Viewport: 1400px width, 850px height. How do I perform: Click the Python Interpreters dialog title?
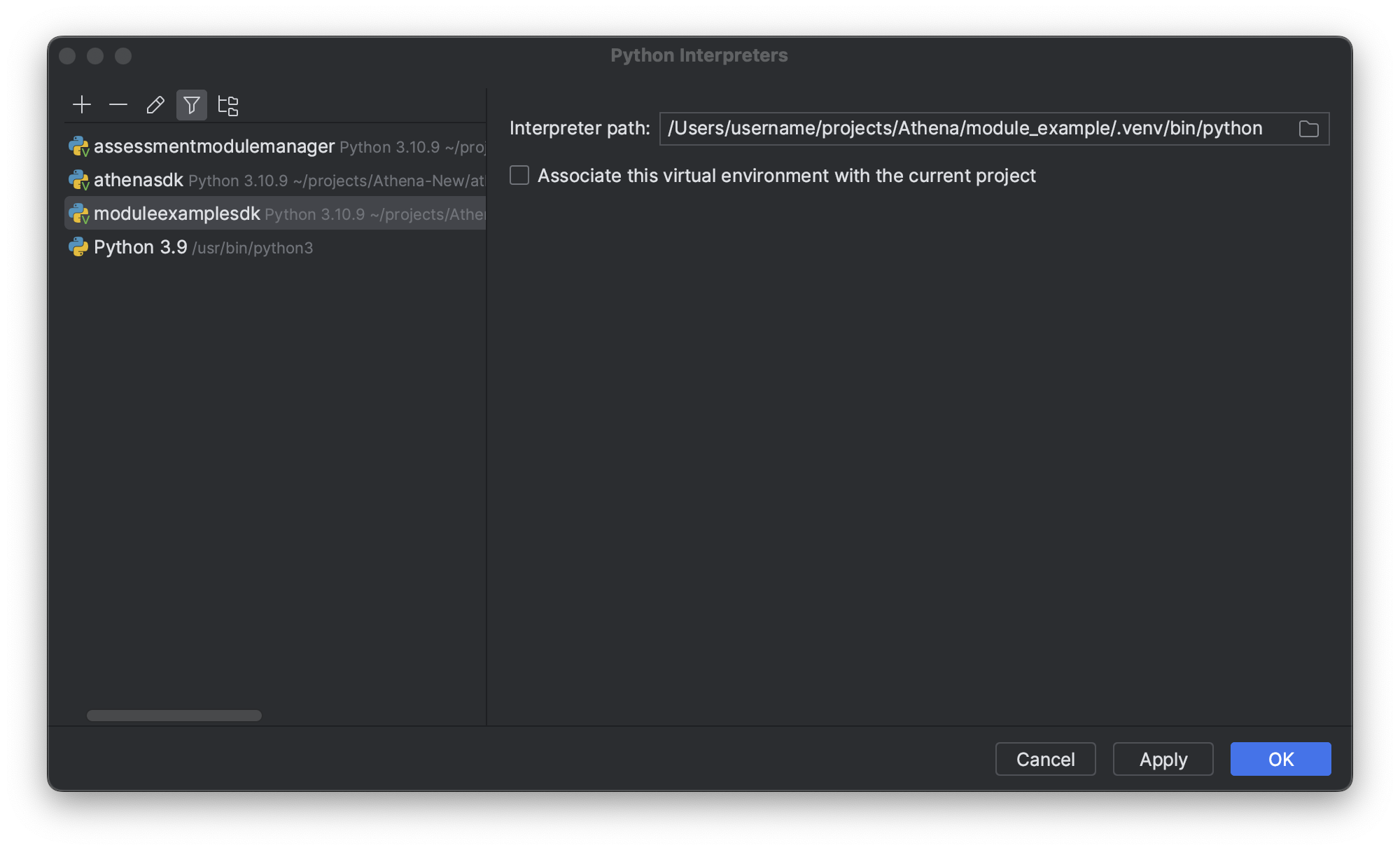[699, 55]
